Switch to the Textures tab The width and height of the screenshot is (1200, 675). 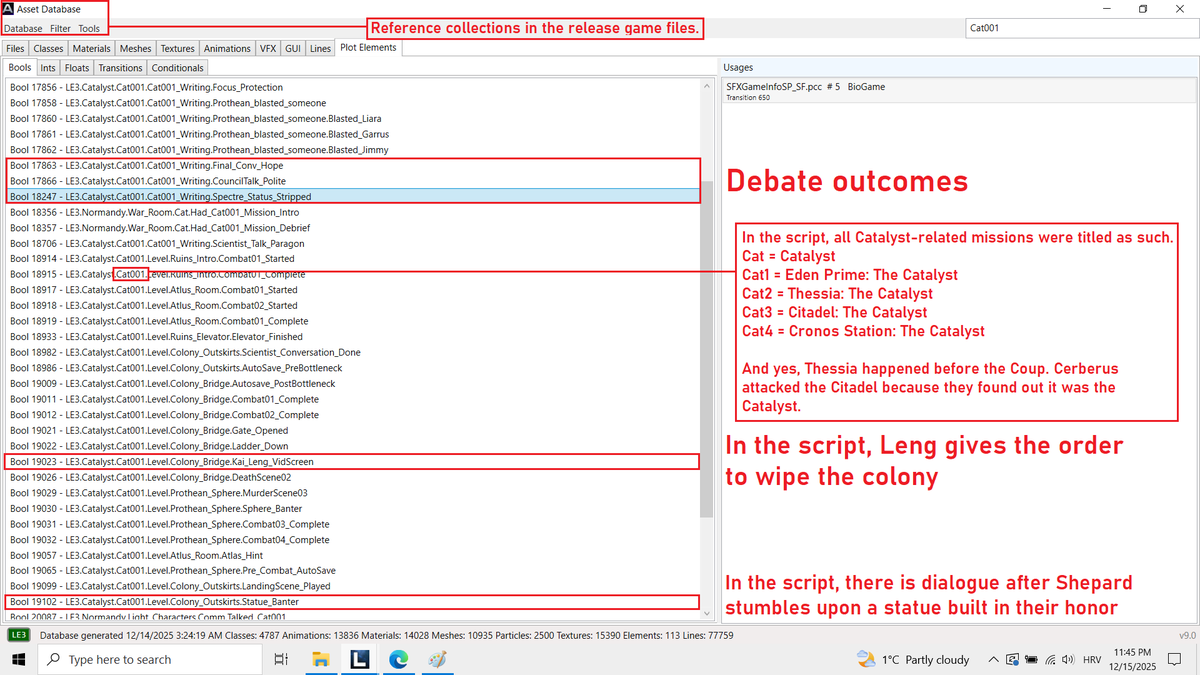pyautogui.click(x=178, y=48)
